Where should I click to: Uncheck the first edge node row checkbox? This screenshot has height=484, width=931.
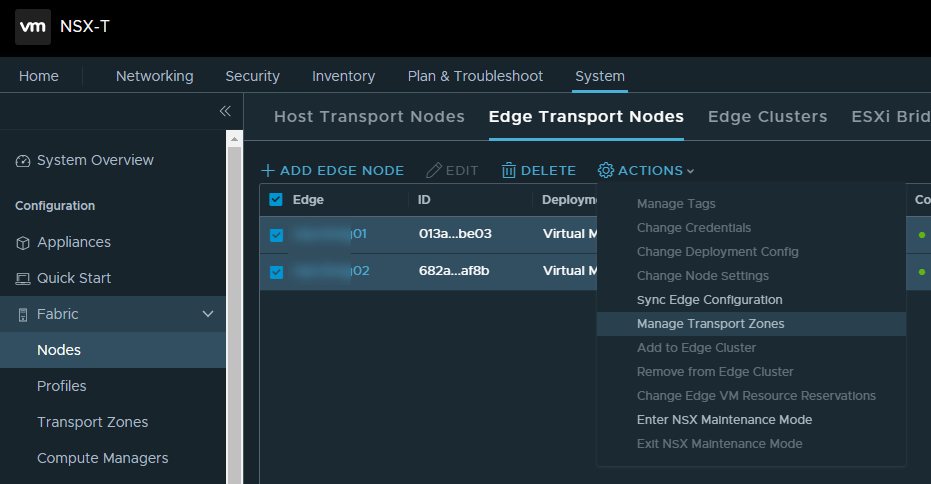(x=276, y=235)
